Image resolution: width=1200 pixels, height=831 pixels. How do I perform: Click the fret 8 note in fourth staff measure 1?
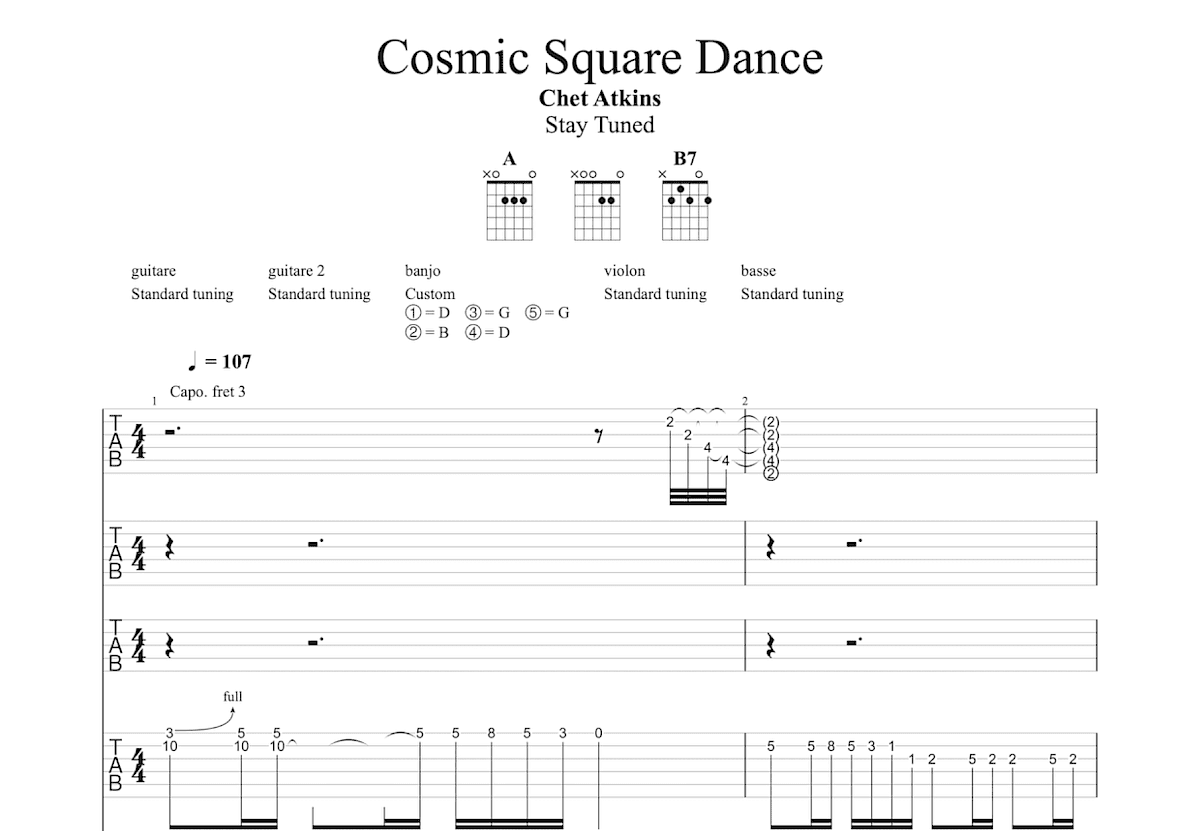[491, 733]
